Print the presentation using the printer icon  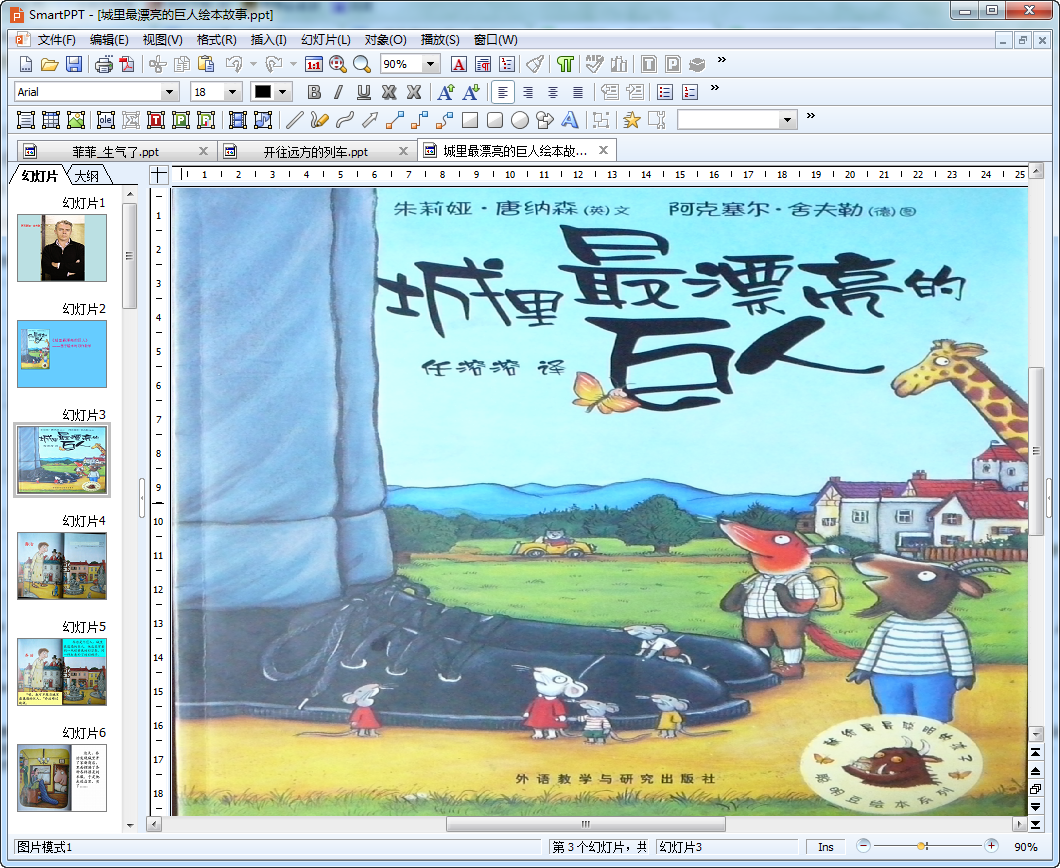click(x=104, y=64)
